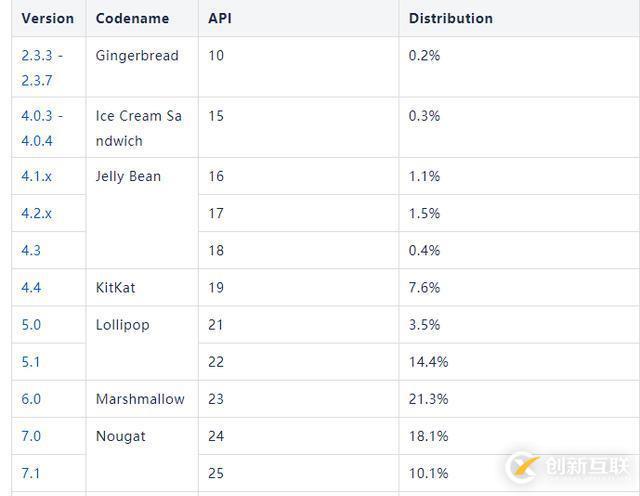
Task: Open the 6.0 Marshmallow version link
Action: 31,398
